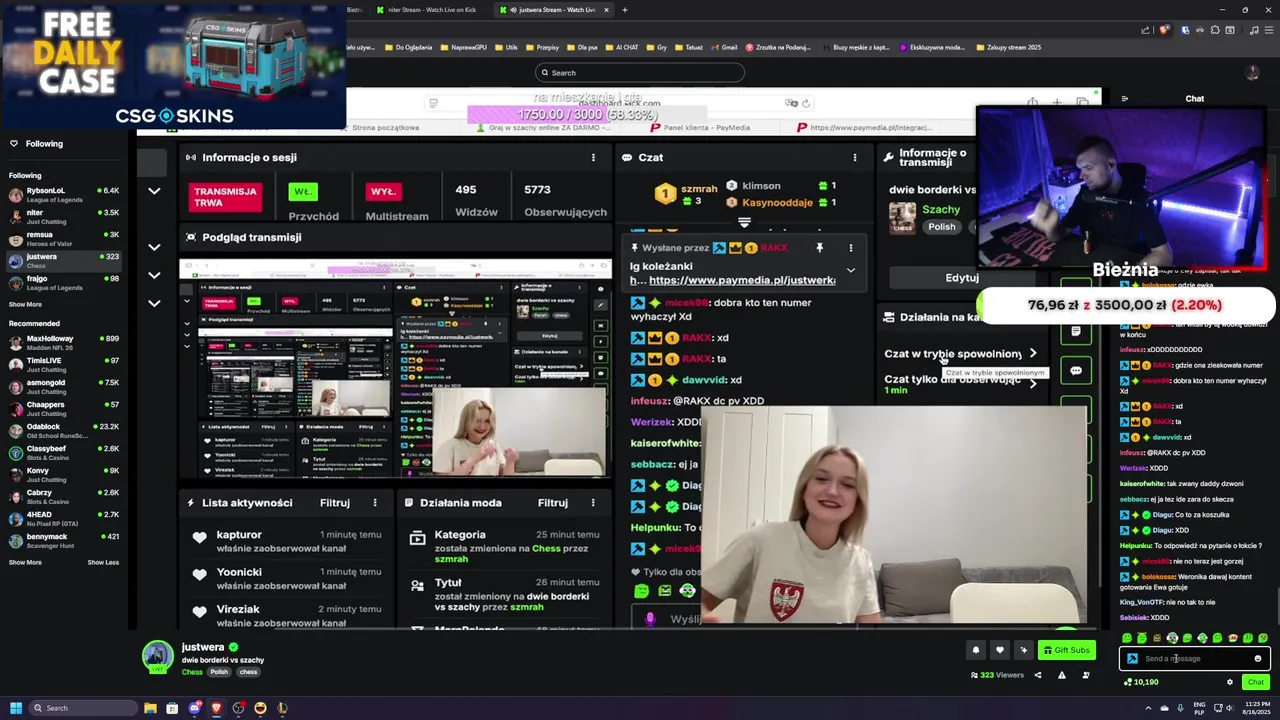Click the Polish tag under stream title
Screen dimensions: 1280x720
click(x=218, y=672)
